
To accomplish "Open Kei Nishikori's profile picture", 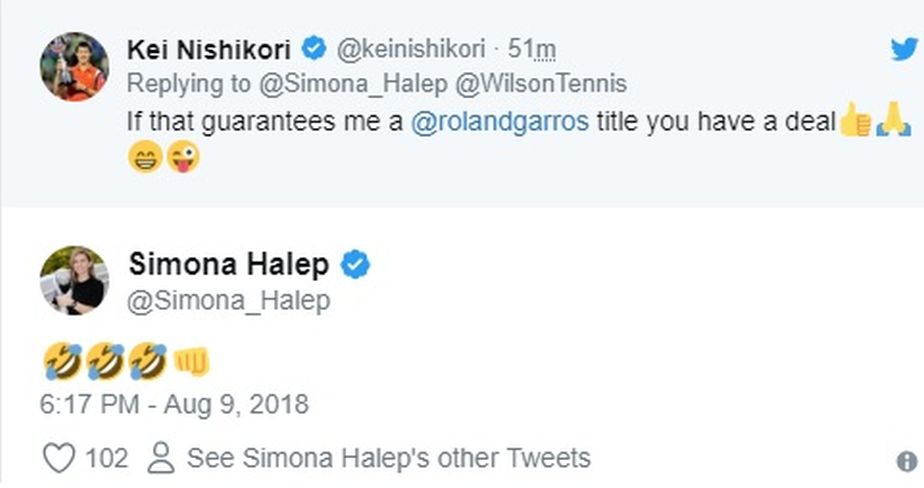I will pos(74,66).
